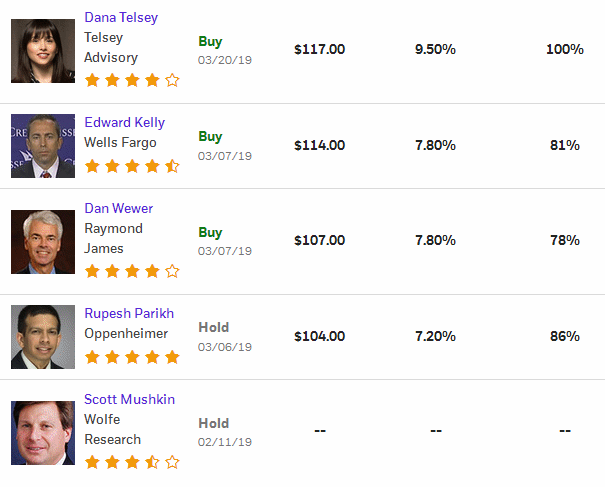Screen dimensions: 605x487
Task: Open Dana Telsey's analyst profile link
Action: 121,18
